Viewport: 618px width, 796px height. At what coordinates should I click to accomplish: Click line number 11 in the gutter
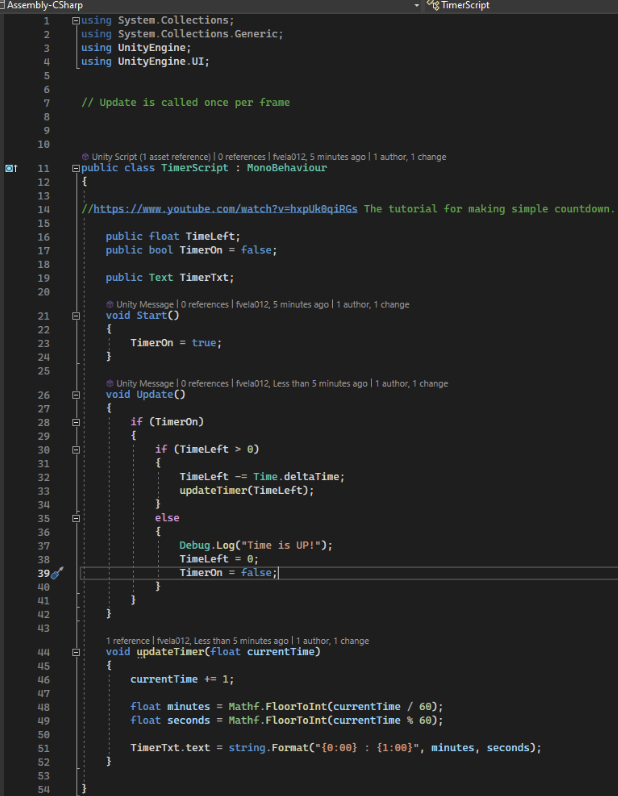click(x=44, y=169)
